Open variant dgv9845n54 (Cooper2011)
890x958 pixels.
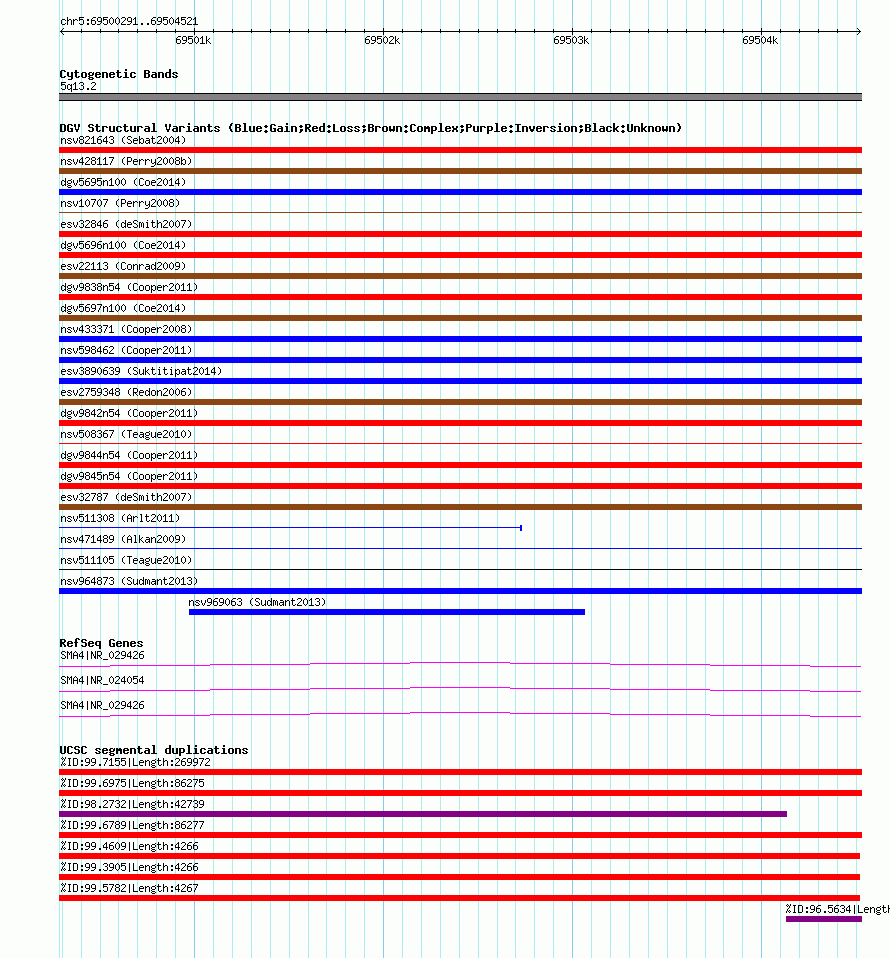click(461, 486)
